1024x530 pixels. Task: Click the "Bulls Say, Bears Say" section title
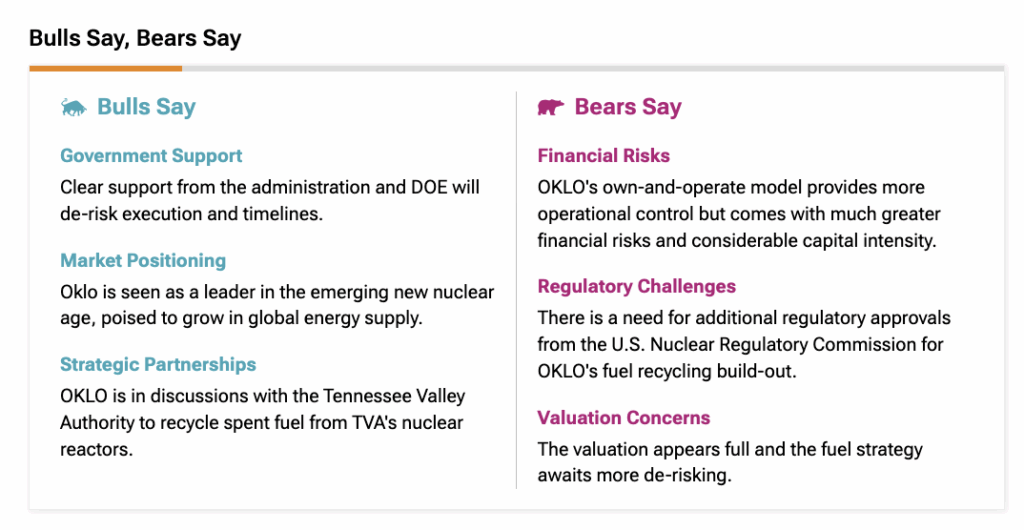(135, 39)
